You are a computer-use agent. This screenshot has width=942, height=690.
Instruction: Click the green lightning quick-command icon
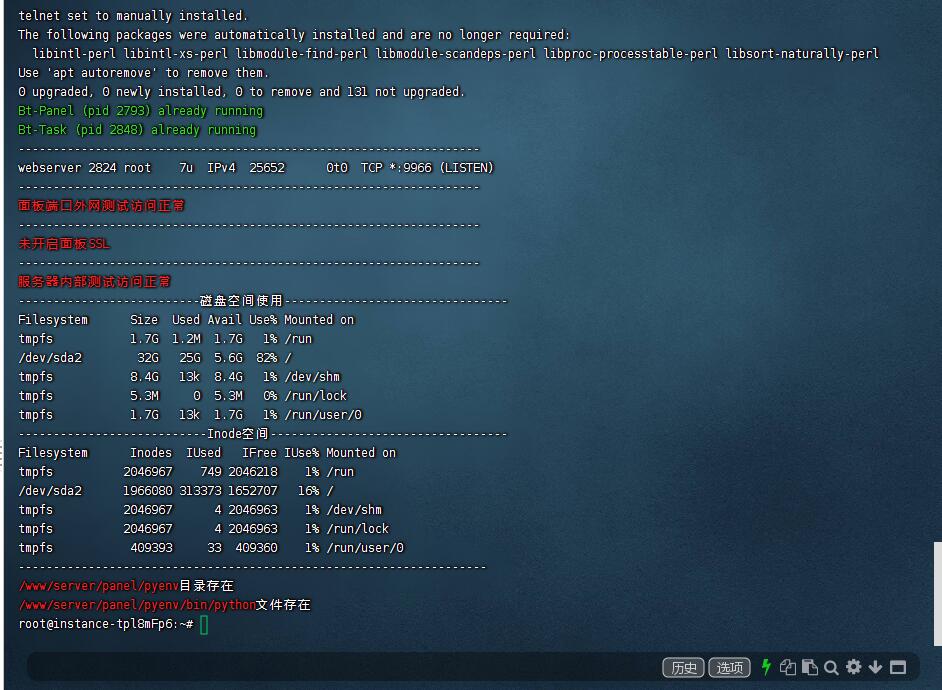click(x=766, y=667)
